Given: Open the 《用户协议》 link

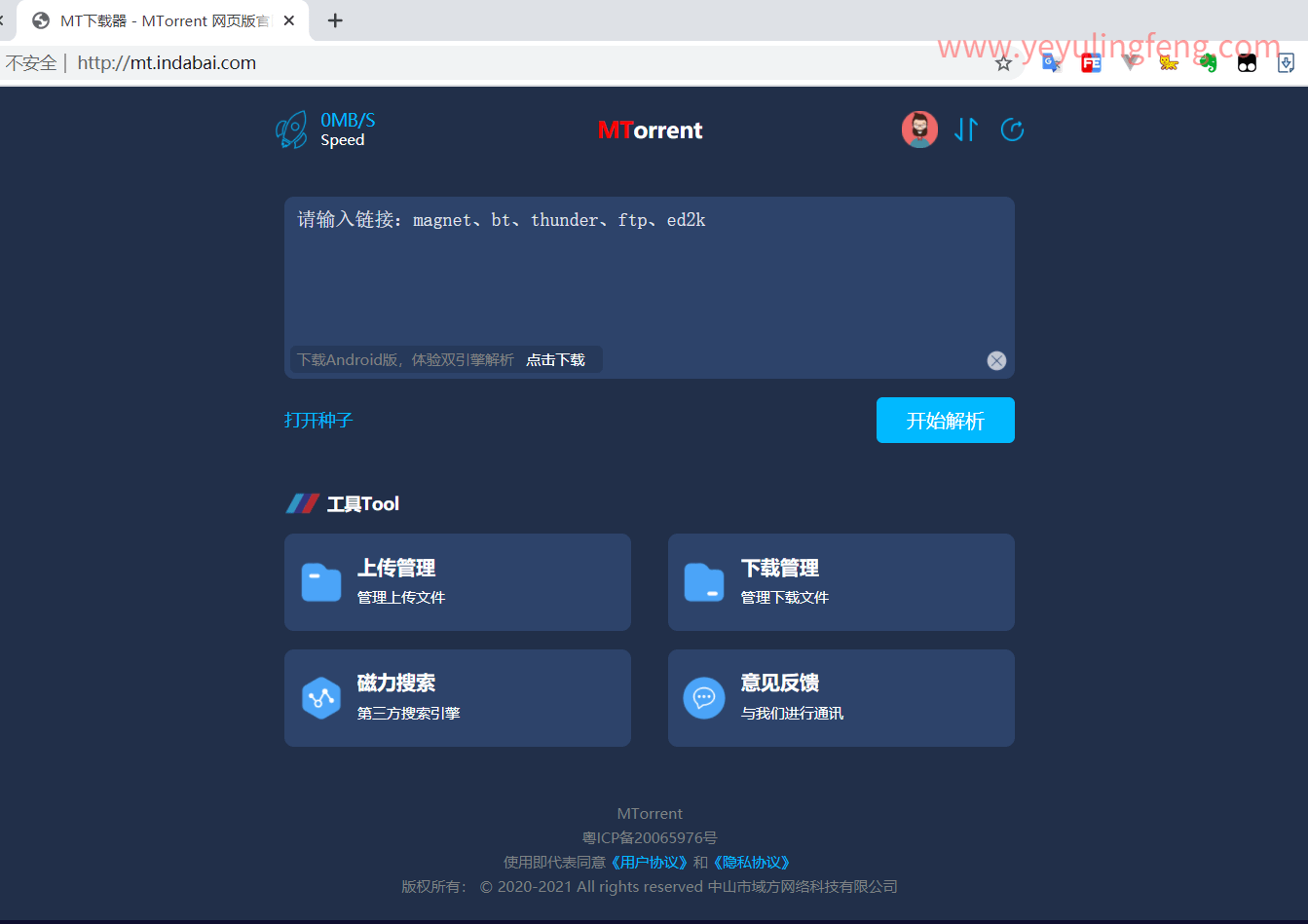Looking at the screenshot, I should 650,863.
